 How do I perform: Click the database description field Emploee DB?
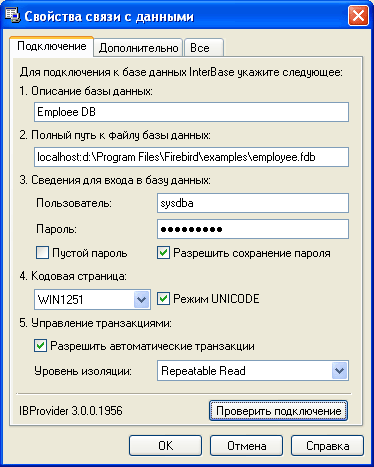[191, 112]
